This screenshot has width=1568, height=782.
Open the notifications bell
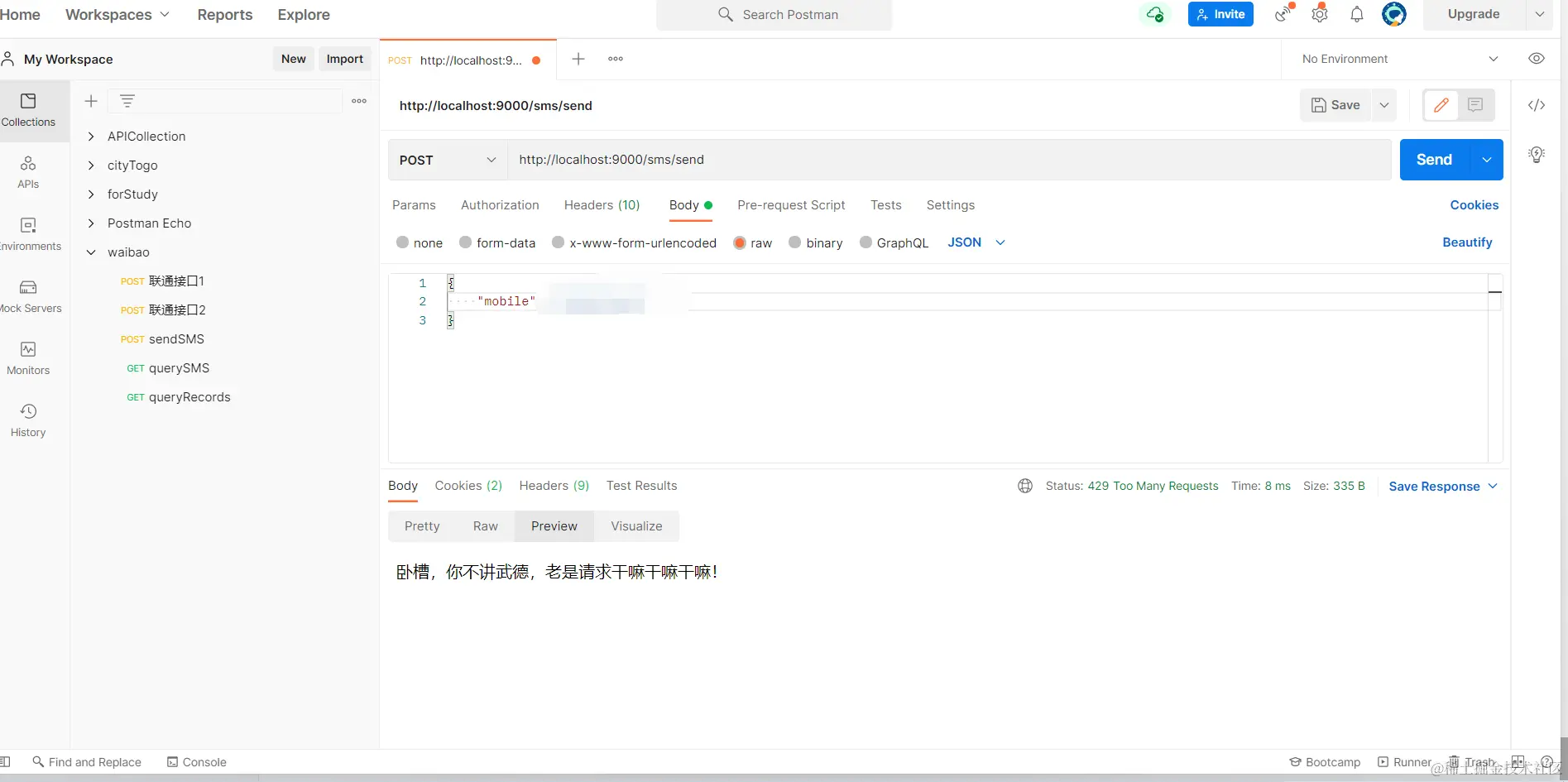[1357, 14]
